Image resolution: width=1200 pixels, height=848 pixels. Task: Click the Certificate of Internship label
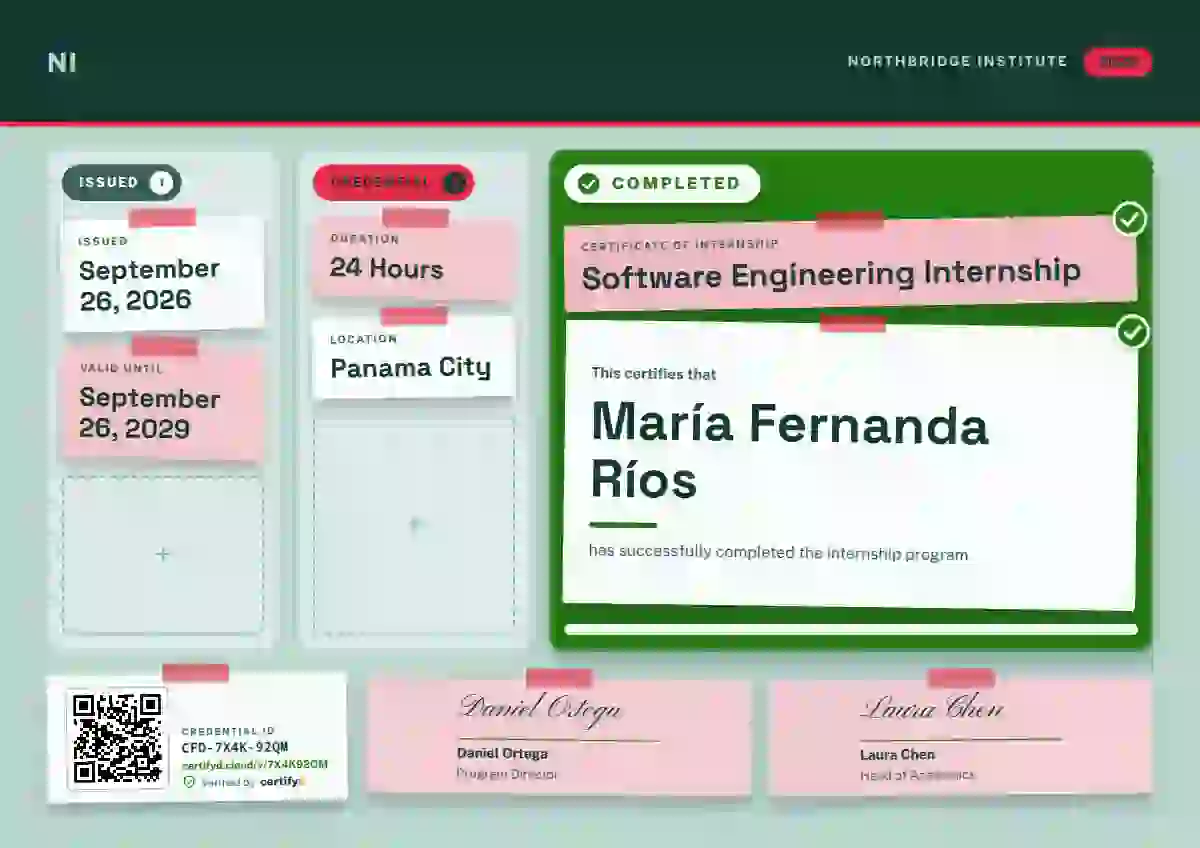(680, 244)
